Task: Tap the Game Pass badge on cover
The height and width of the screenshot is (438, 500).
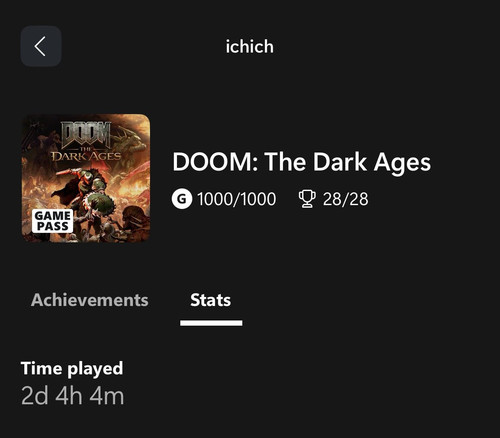Action: coord(52,221)
